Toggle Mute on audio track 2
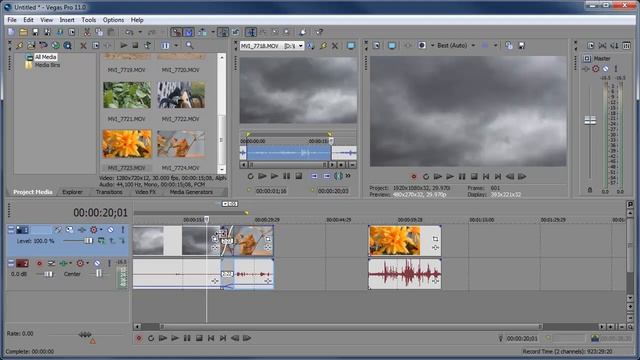The height and width of the screenshot is (360, 640). point(97,263)
